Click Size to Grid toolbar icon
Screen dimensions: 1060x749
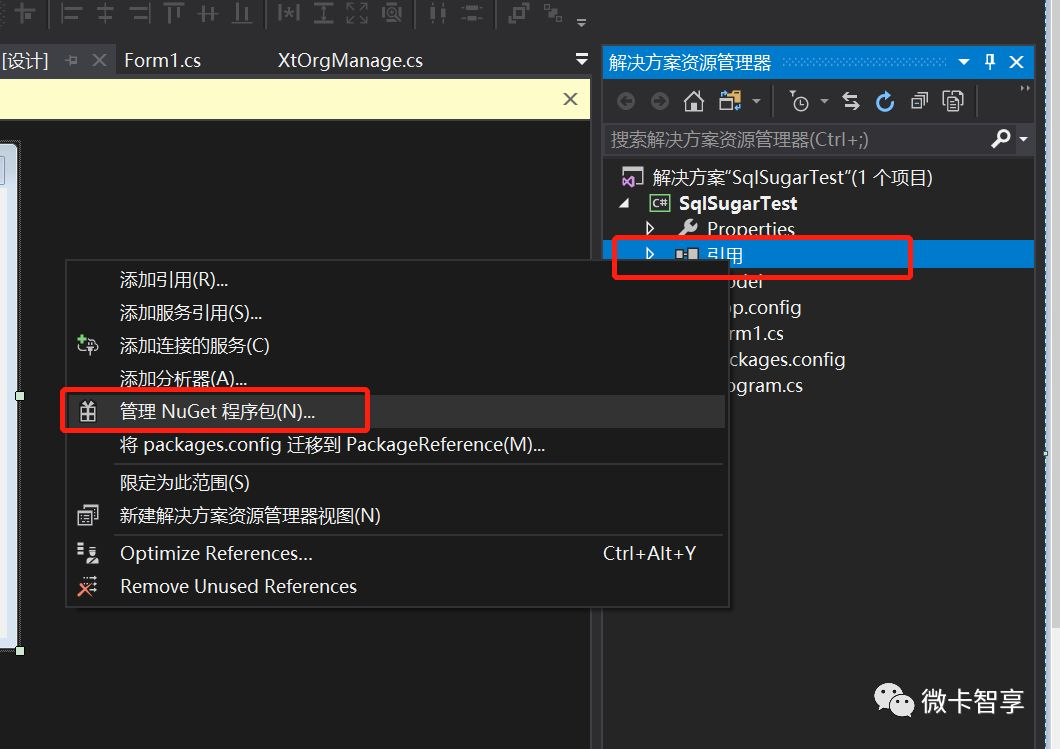[x=391, y=13]
